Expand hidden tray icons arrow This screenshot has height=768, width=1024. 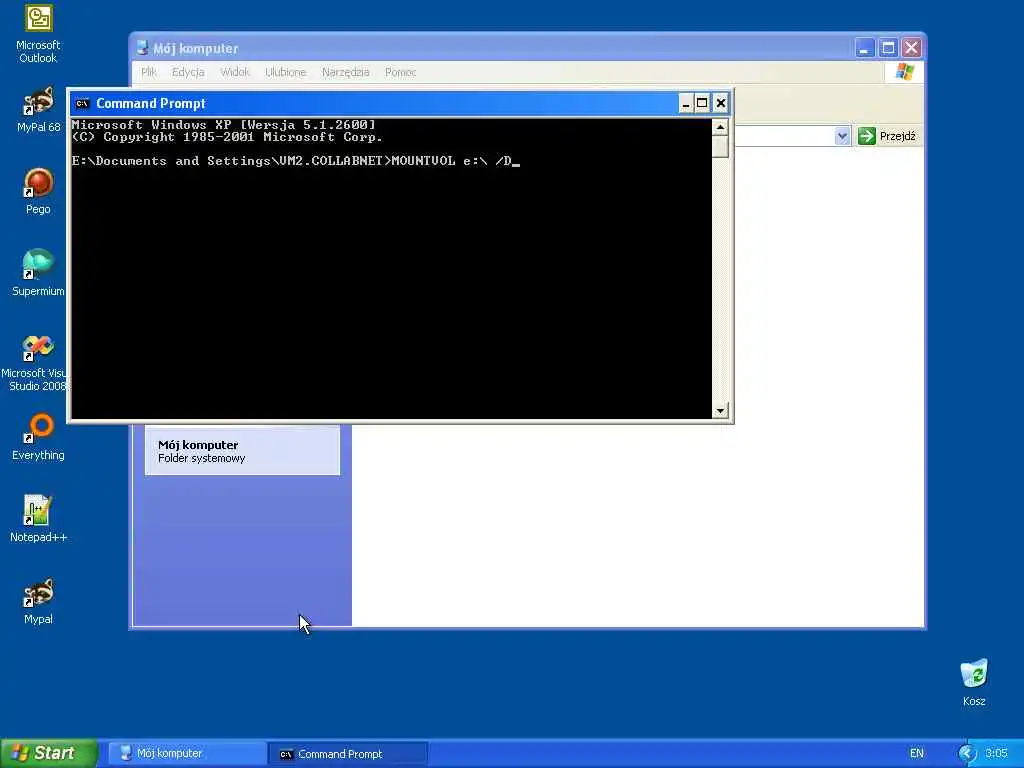point(966,754)
